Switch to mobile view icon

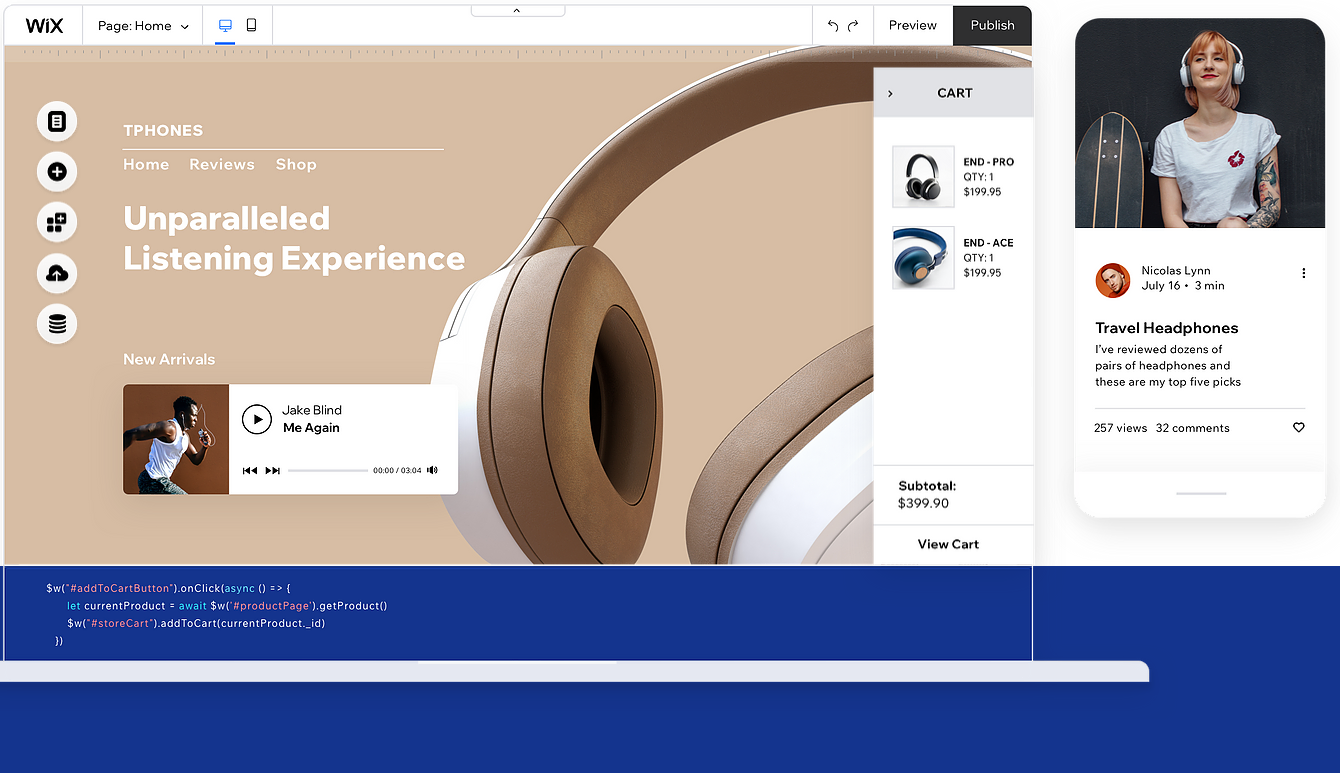pyautogui.click(x=251, y=26)
